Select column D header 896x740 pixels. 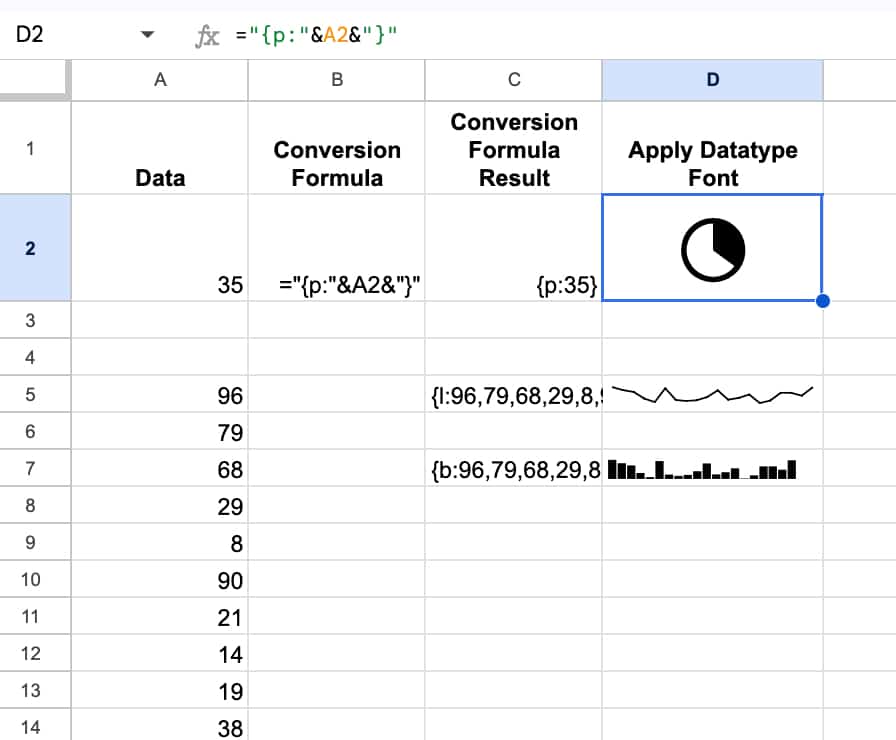point(713,80)
